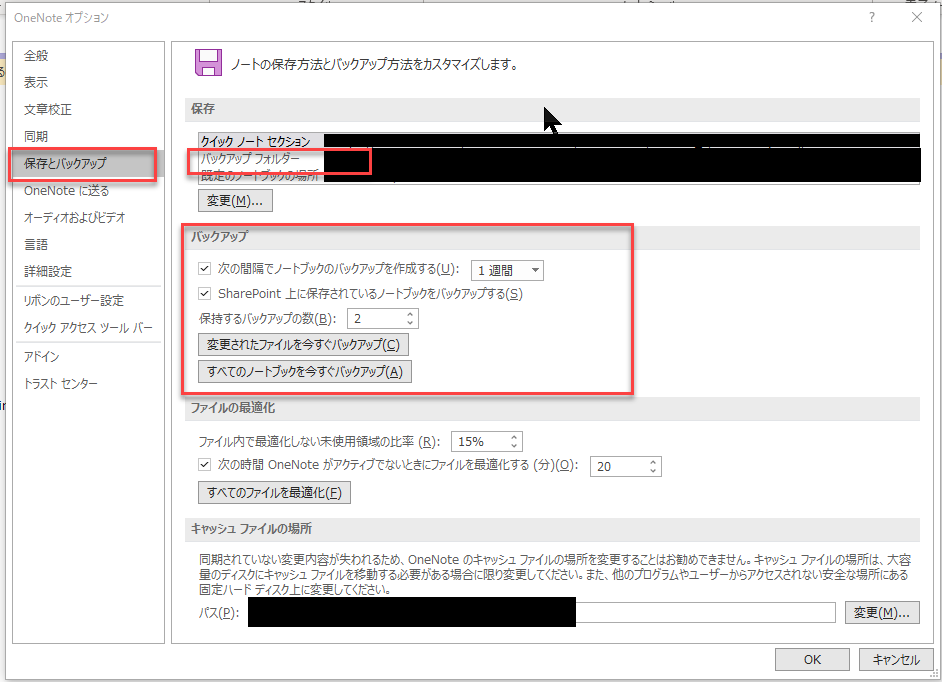The width and height of the screenshot is (942, 682).
Task: Click 変更(M) under the save locations list
Action: [x=236, y=201]
